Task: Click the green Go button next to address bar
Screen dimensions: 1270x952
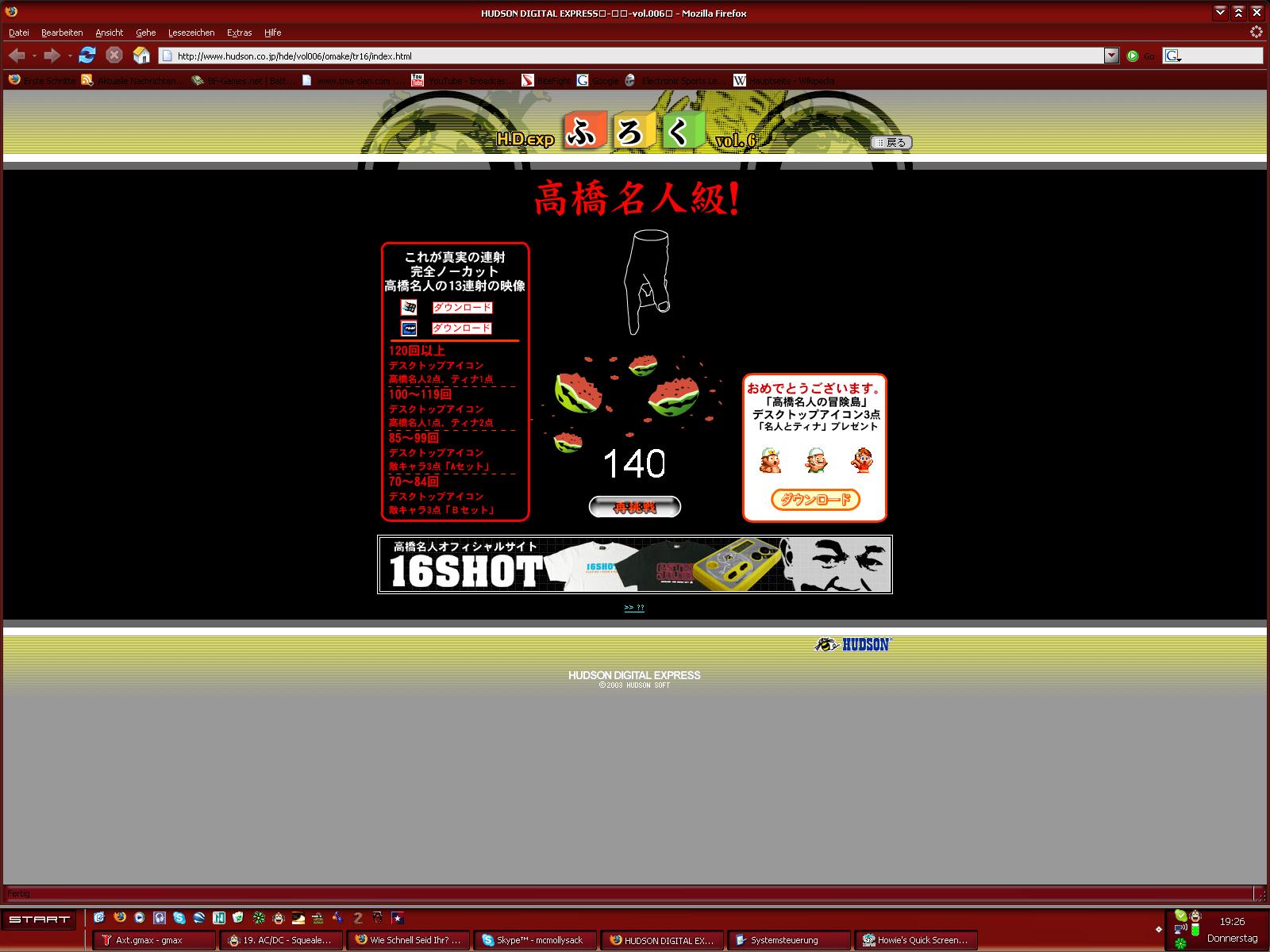Action: click(x=1133, y=56)
